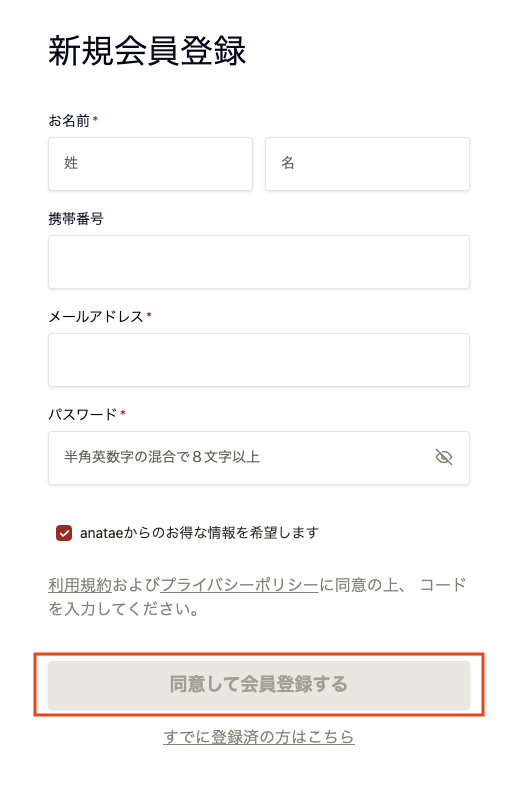
Task: Focus the 姓 last name field
Action: click(150, 164)
